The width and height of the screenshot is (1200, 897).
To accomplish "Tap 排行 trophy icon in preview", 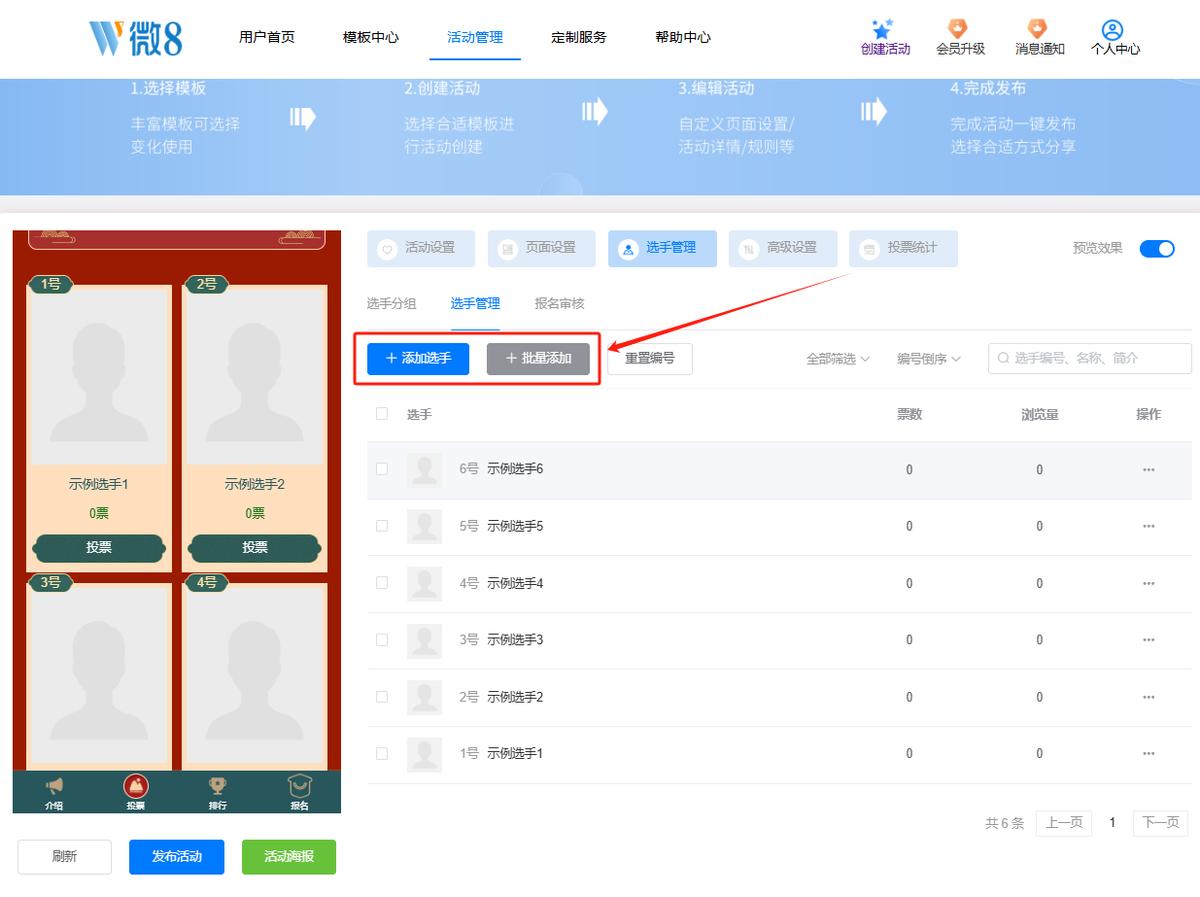I will (217, 787).
